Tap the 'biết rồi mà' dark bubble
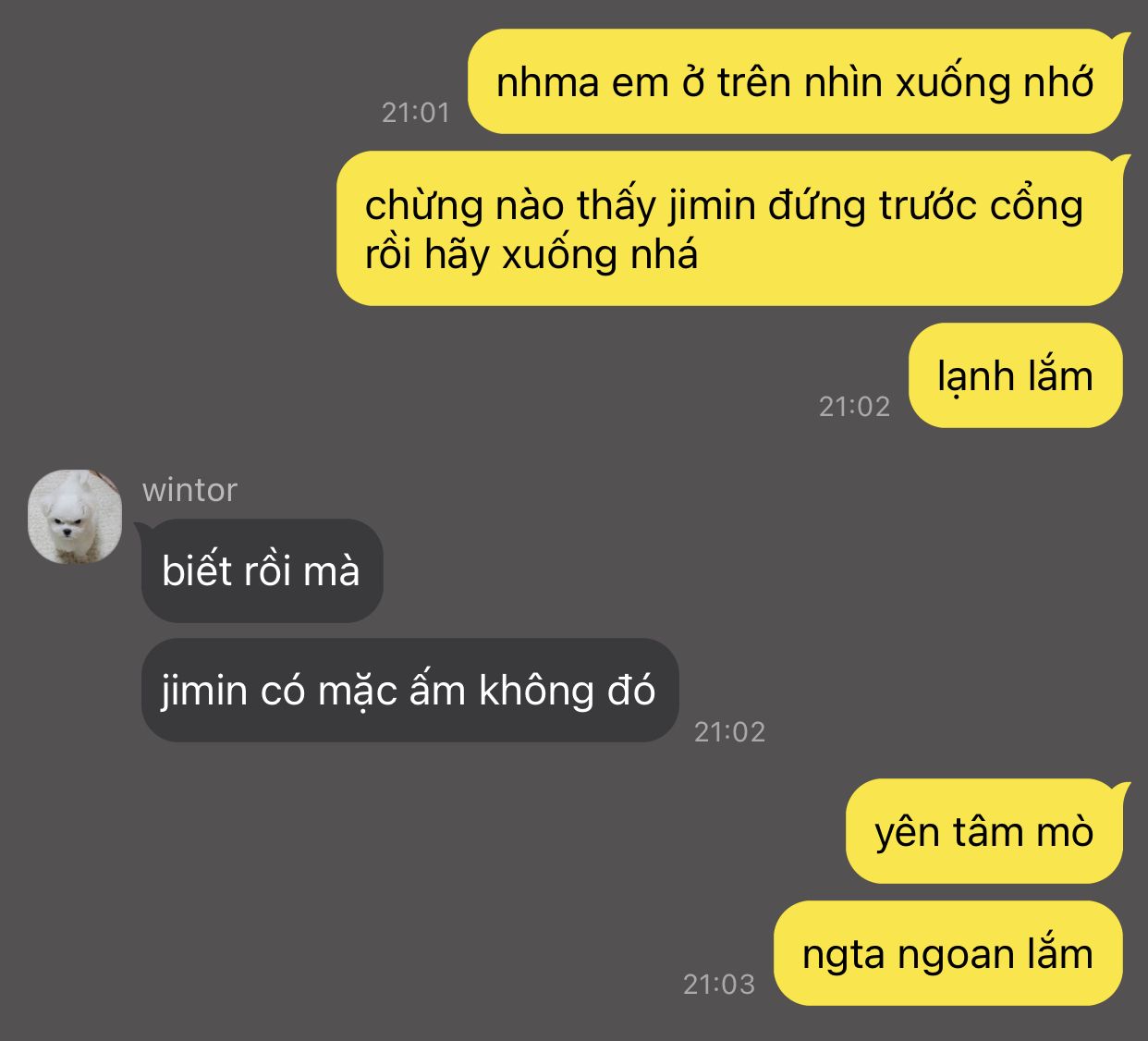 pos(262,570)
